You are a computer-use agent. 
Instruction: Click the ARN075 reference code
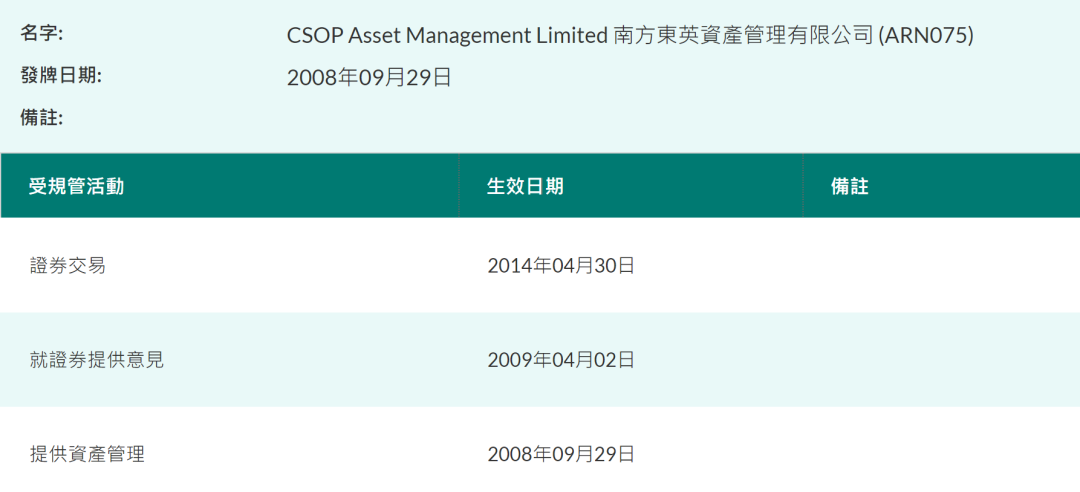[926, 35]
